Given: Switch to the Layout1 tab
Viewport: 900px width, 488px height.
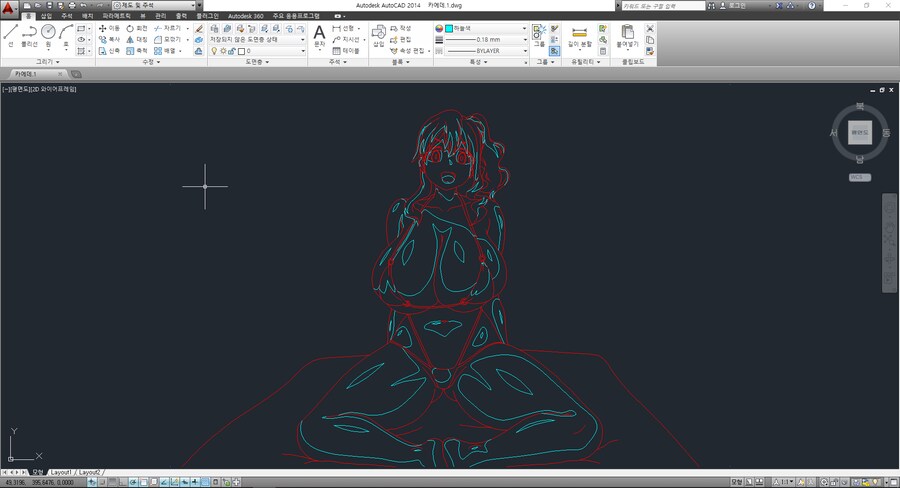Looking at the screenshot, I should (x=61, y=472).
